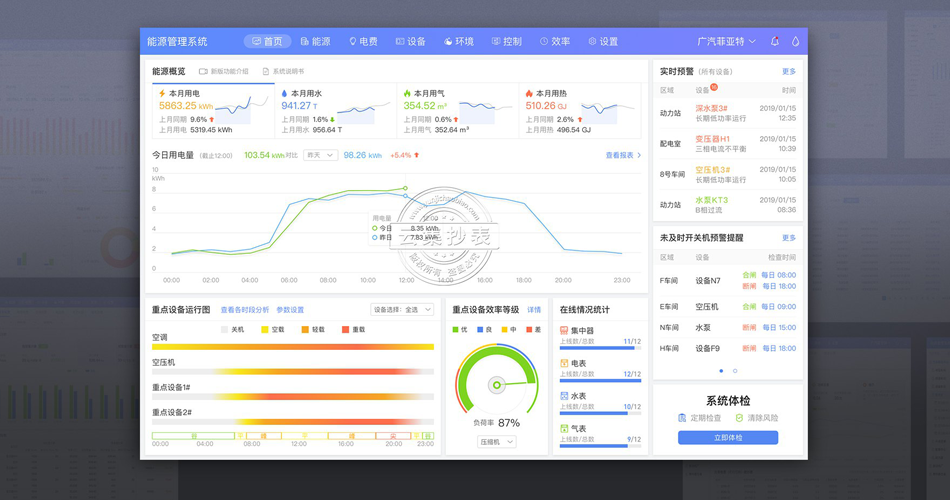Click the 空调 running status bar
950x500 pixels.
(x=293, y=347)
